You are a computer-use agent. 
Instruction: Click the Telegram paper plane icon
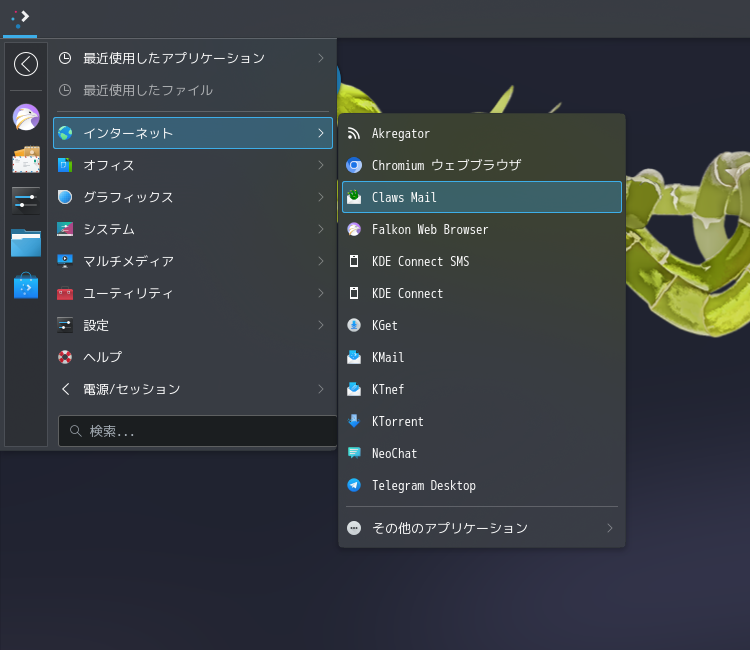click(x=354, y=485)
